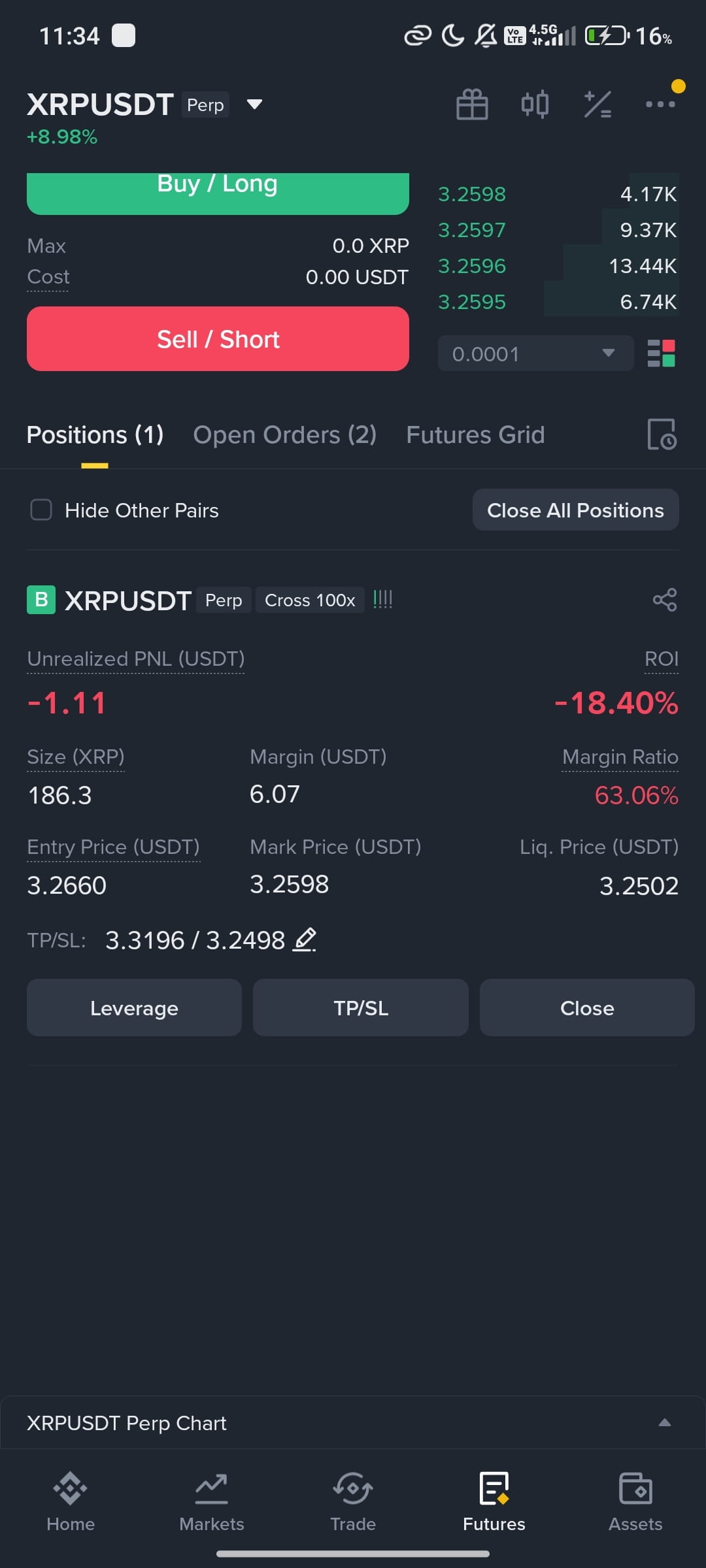This screenshot has height=1568, width=706.
Task: Open the three-dot more menu
Action: [660, 104]
